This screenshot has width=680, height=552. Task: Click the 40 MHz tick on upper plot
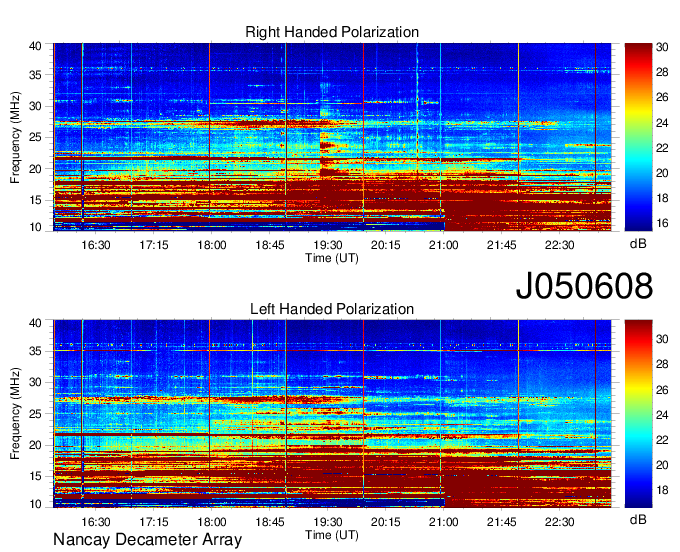[35, 46]
